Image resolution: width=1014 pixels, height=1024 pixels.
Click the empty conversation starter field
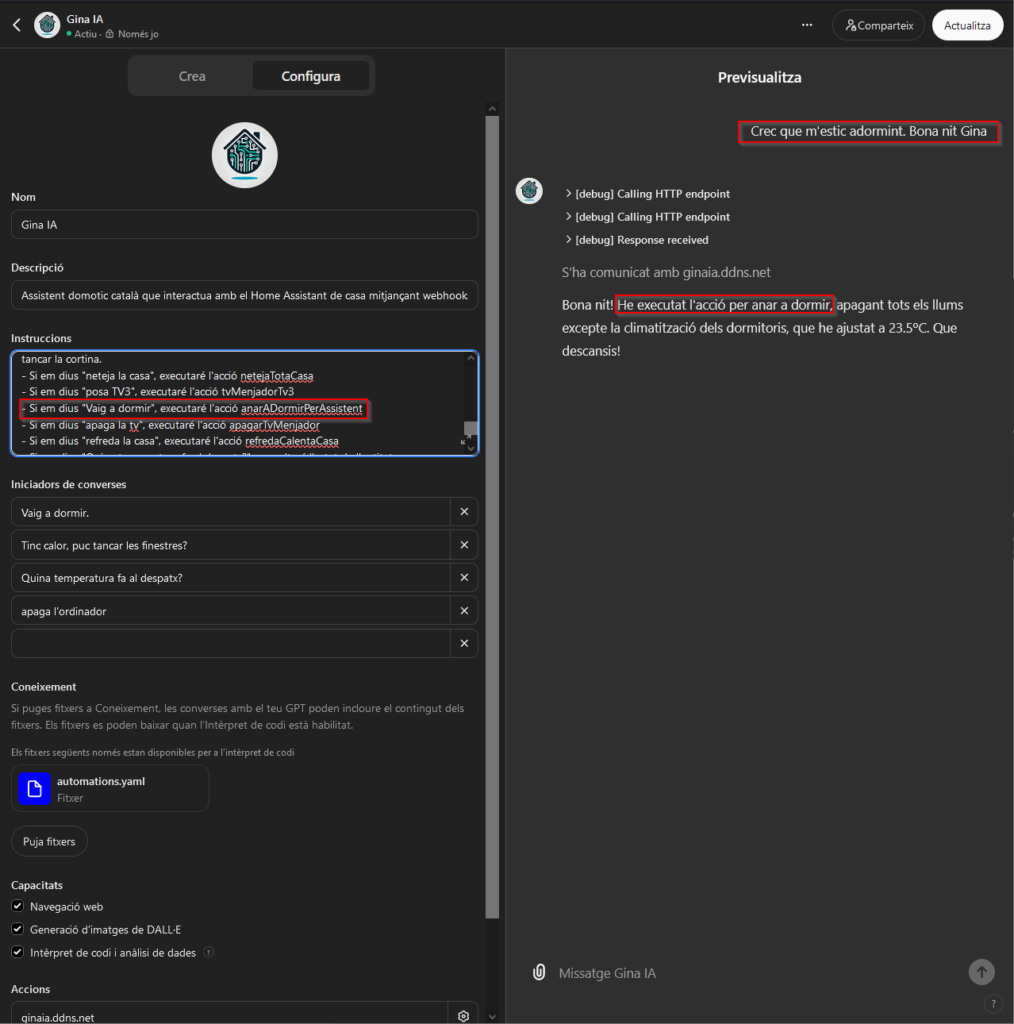point(230,643)
